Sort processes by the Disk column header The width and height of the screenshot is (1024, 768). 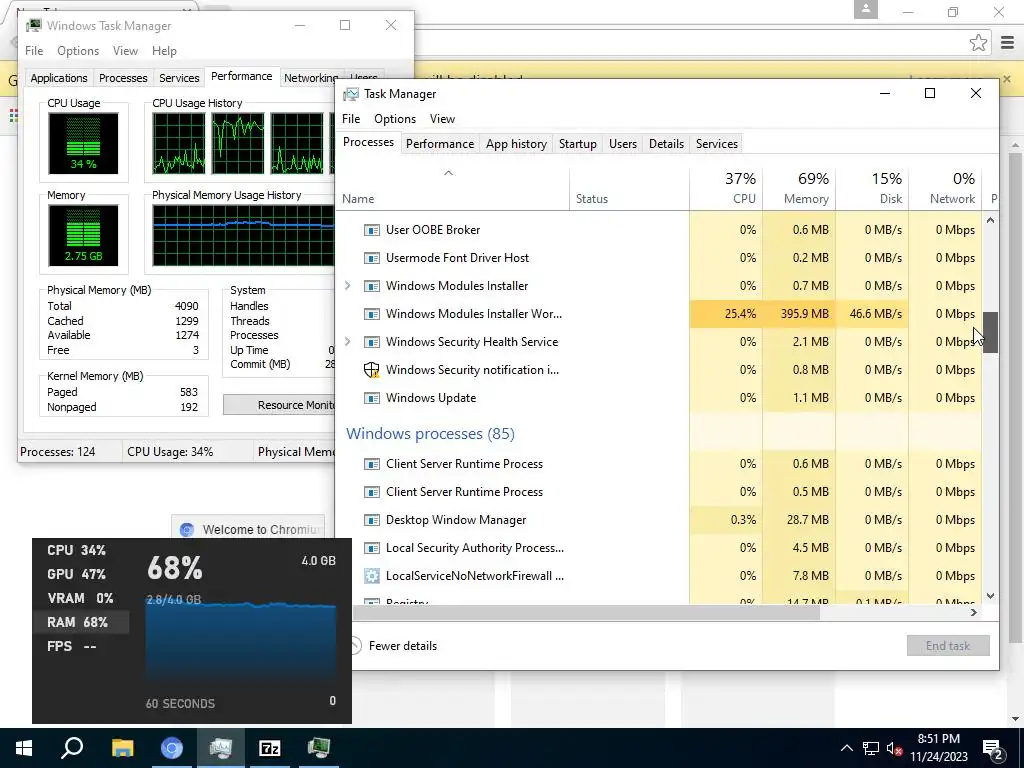click(872, 188)
